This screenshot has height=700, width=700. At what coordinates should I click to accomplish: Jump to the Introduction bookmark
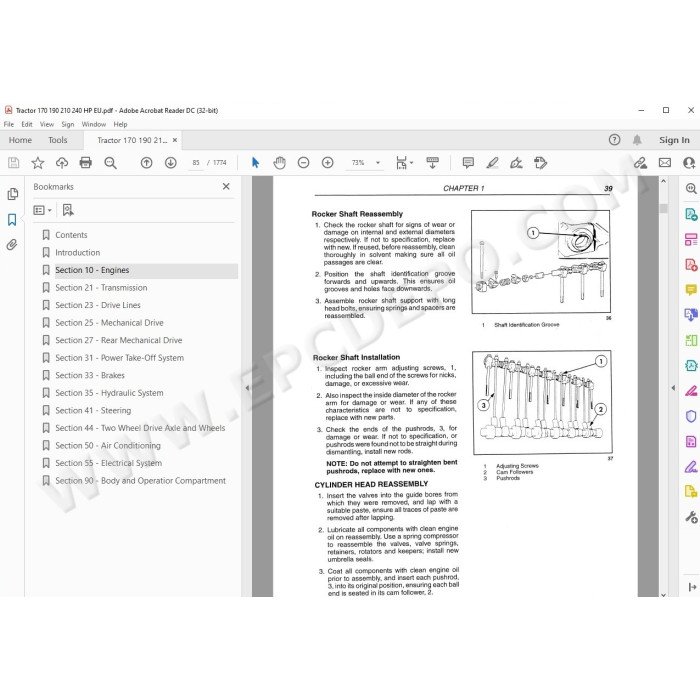(77, 252)
